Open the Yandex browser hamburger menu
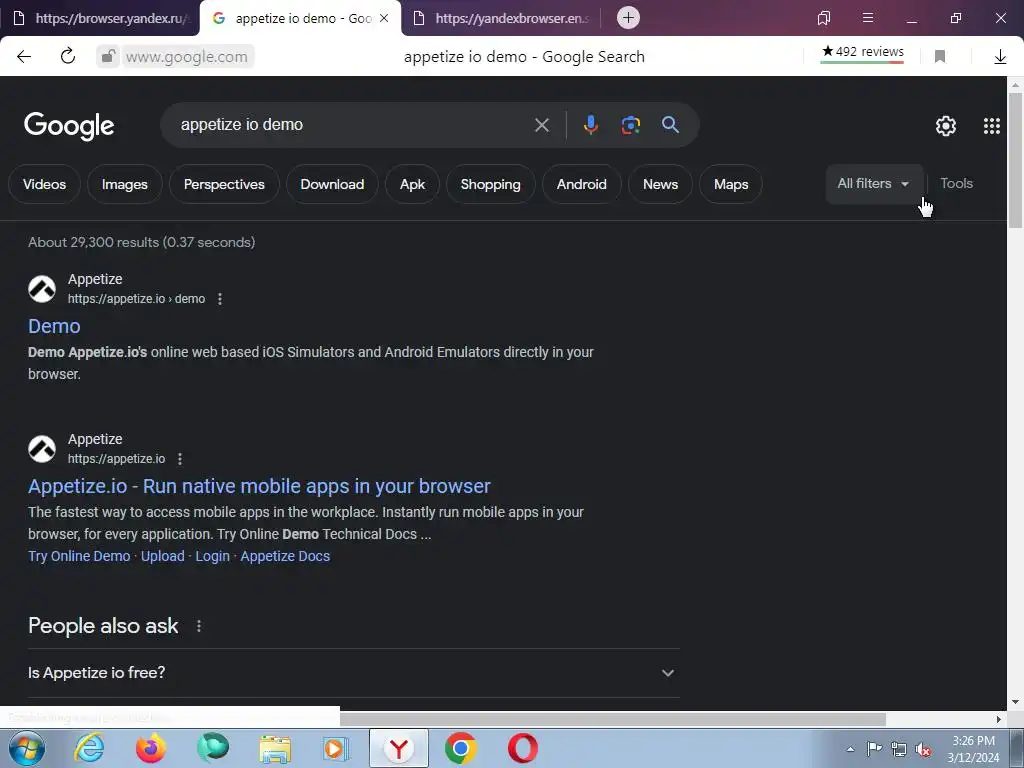This screenshot has height=768, width=1024. 868,18
